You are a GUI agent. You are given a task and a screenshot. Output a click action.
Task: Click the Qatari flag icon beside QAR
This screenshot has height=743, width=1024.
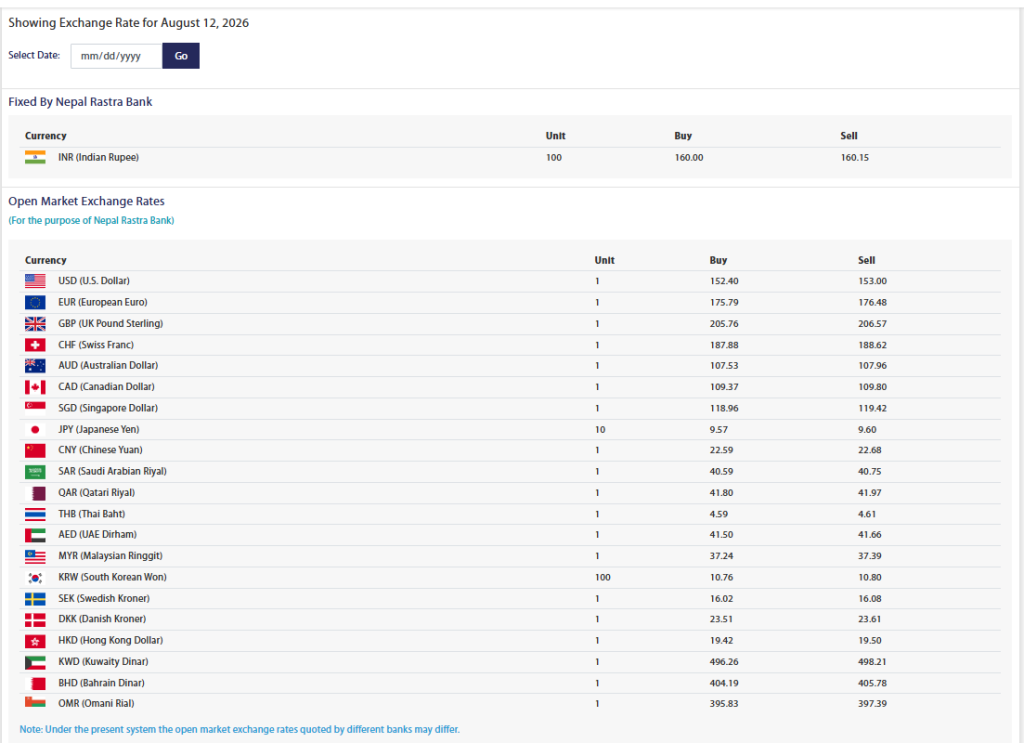(35, 493)
